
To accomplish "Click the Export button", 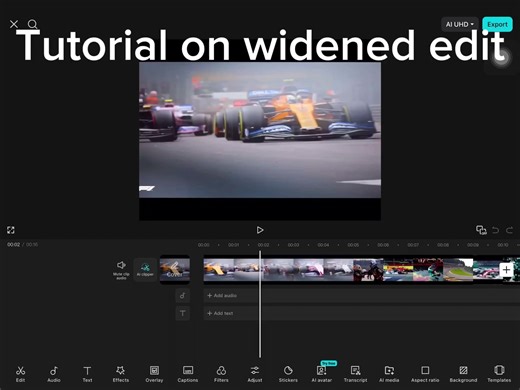I will (x=497, y=24).
